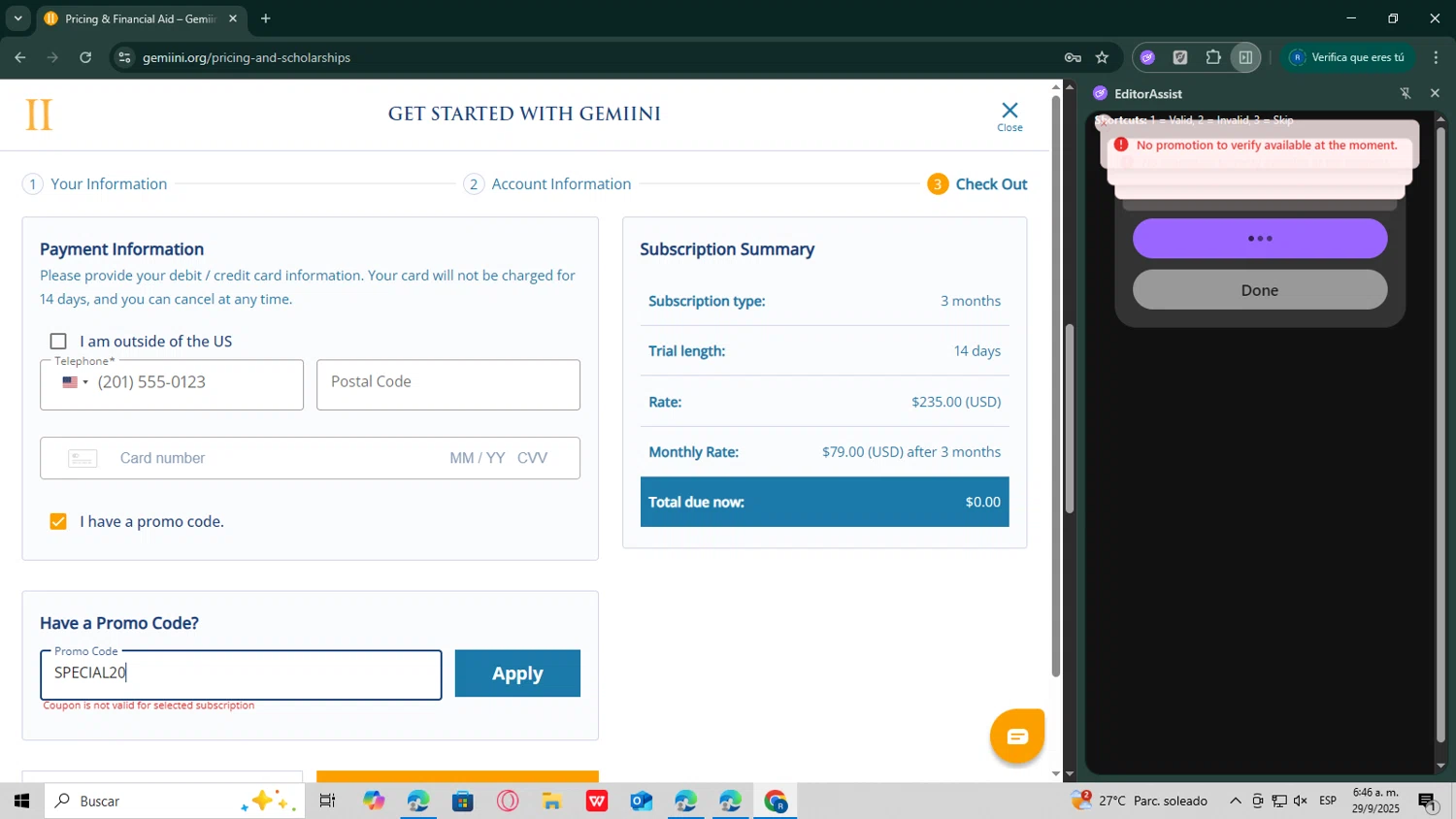
Task: Click the browser address bar URL
Action: click(x=247, y=57)
